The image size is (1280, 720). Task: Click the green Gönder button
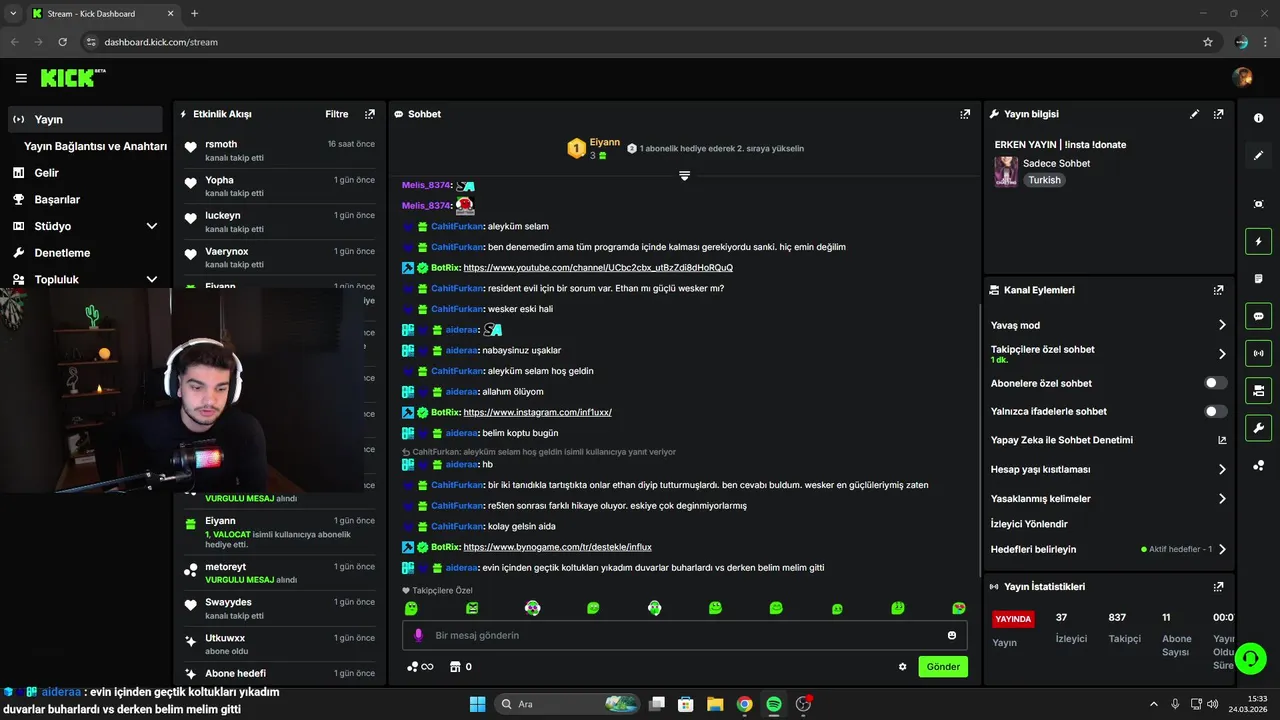pos(943,667)
